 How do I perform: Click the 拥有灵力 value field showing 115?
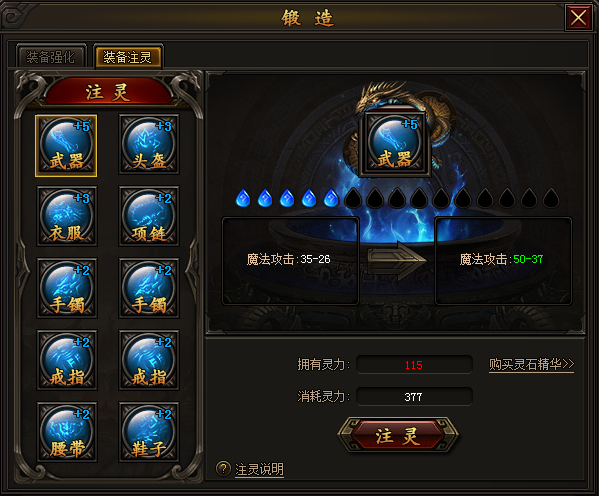414,365
